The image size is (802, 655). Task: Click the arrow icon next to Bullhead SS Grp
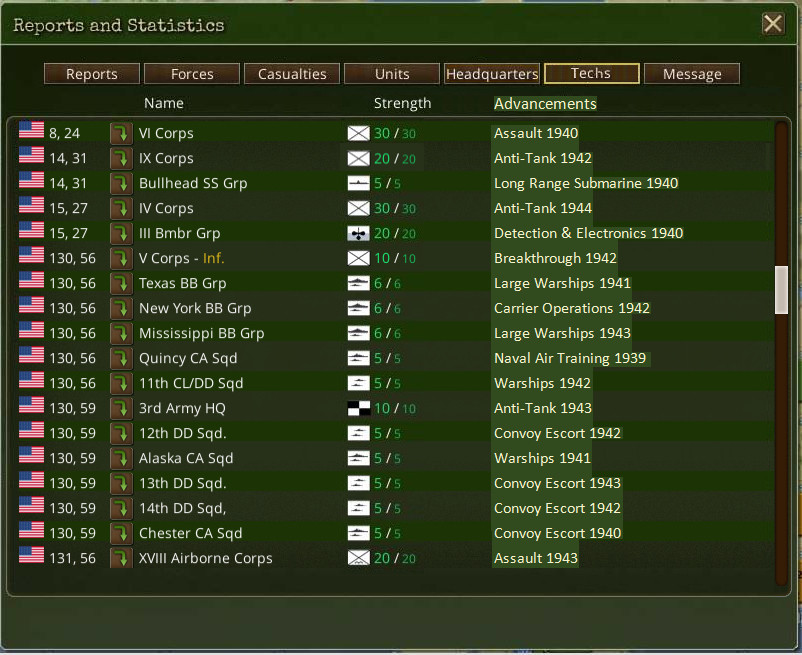click(x=121, y=184)
